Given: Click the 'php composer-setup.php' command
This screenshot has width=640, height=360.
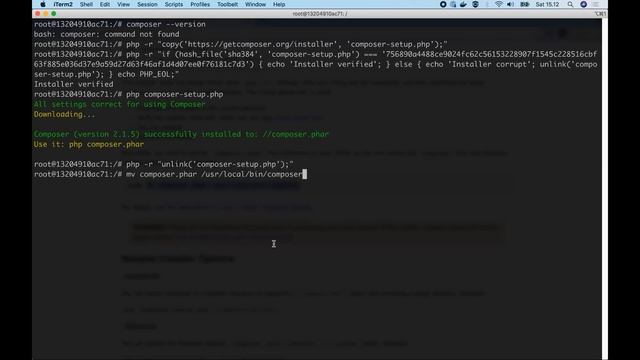Looking at the screenshot, I should 129,94.
